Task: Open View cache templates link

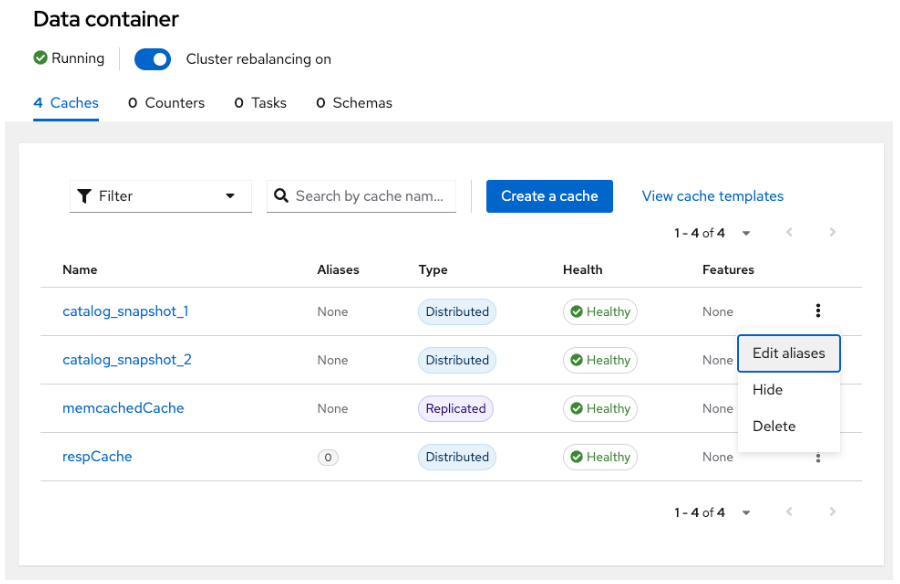Action: pyautogui.click(x=712, y=196)
